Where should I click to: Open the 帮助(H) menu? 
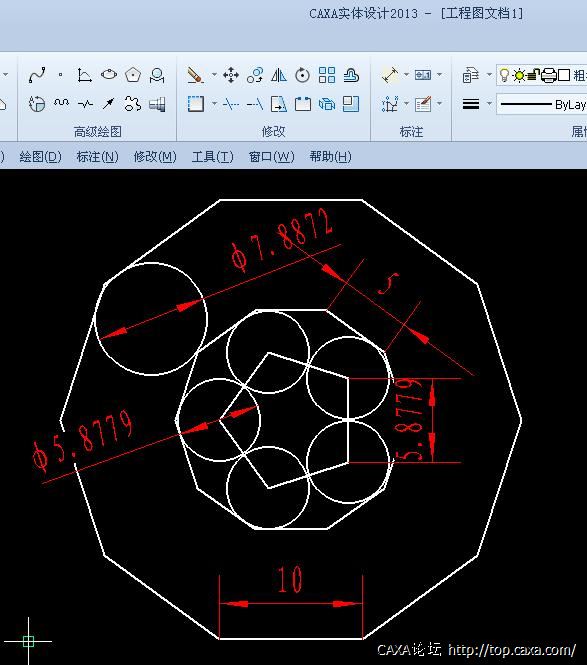pyautogui.click(x=330, y=157)
